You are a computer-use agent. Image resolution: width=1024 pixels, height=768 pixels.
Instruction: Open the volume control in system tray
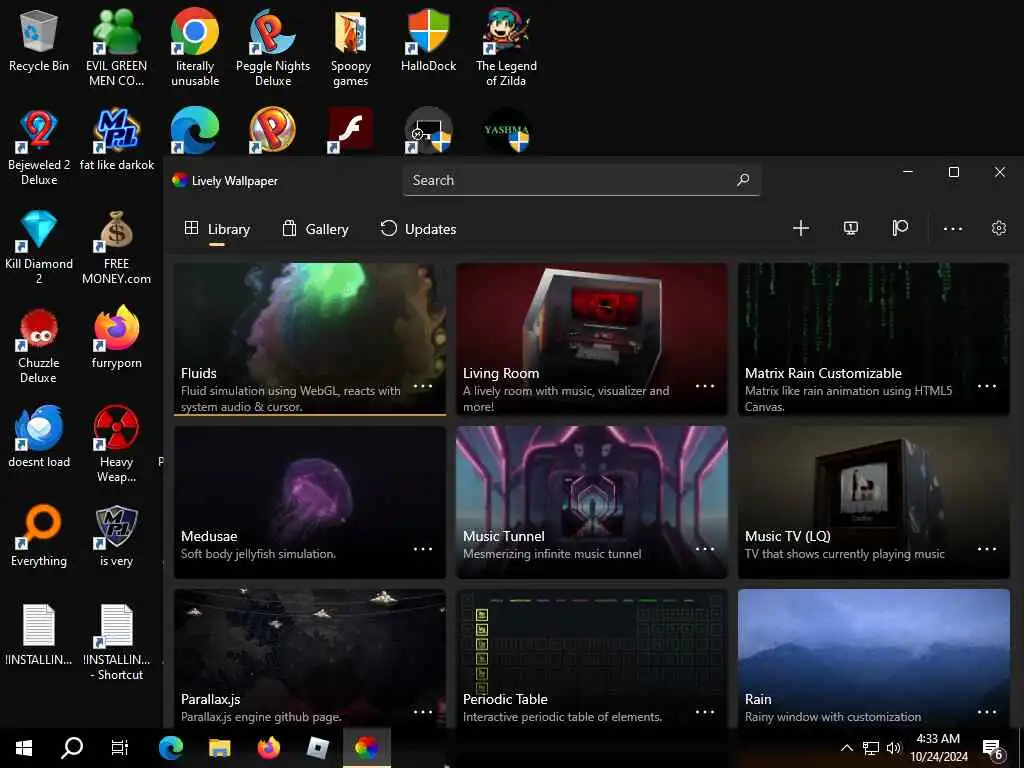(893, 748)
